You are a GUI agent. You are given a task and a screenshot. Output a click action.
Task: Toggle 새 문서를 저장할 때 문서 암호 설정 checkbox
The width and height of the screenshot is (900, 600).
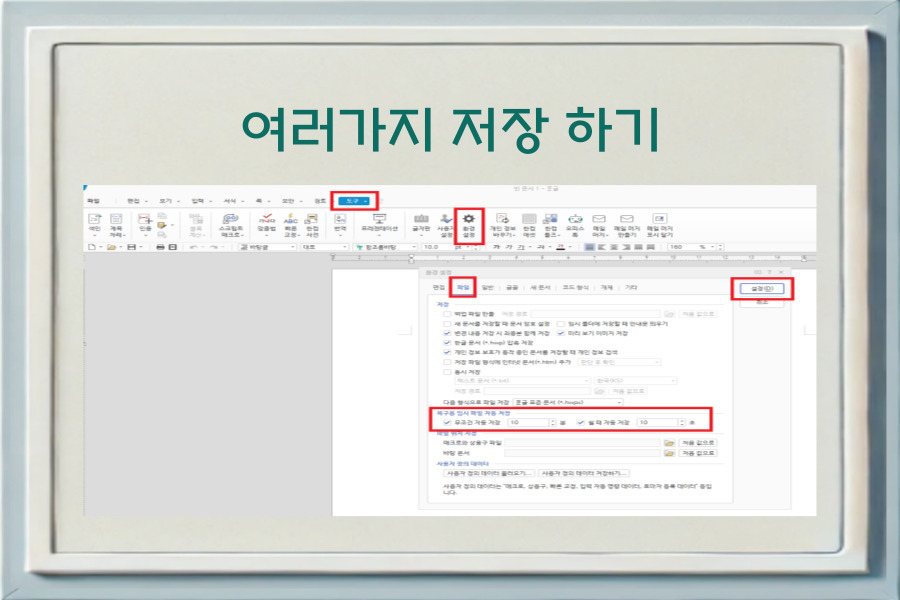(x=447, y=324)
